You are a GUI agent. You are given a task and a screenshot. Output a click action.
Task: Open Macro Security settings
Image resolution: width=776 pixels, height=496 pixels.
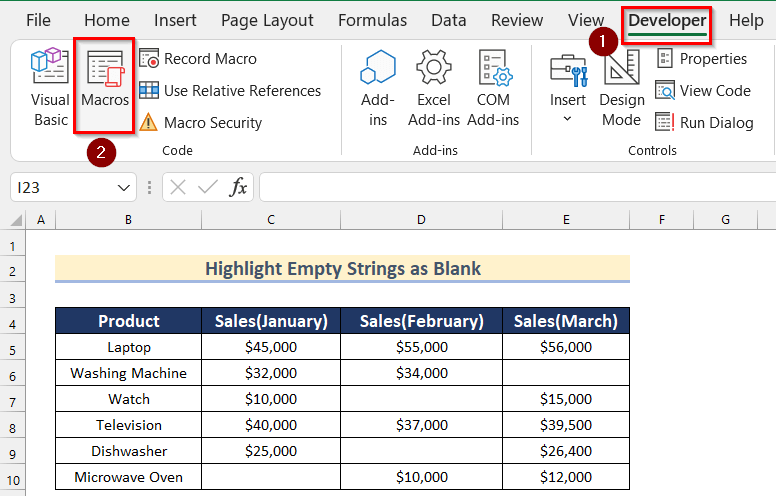tap(201, 123)
